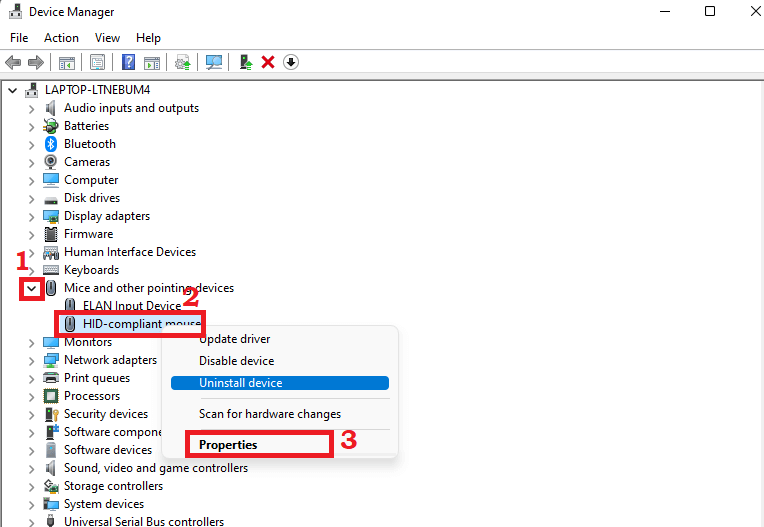Click the blue Help question mark icon
764x527 pixels.
[x=128, y=62]
